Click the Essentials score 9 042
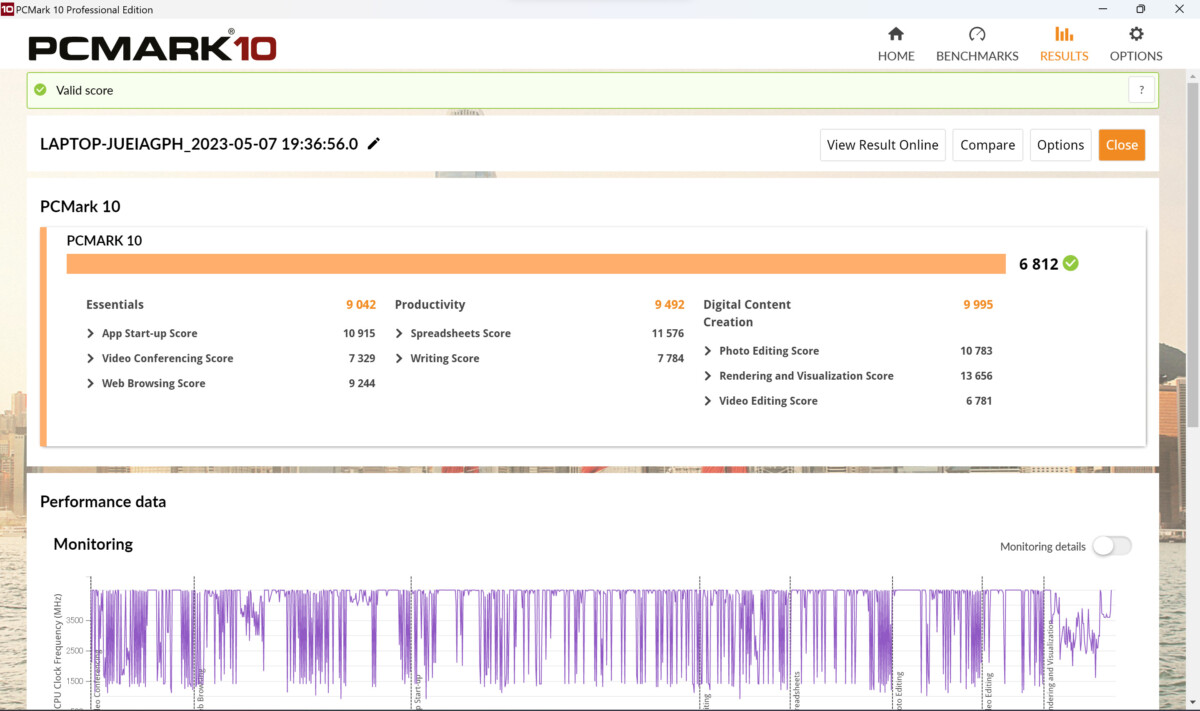 point(361,305)
